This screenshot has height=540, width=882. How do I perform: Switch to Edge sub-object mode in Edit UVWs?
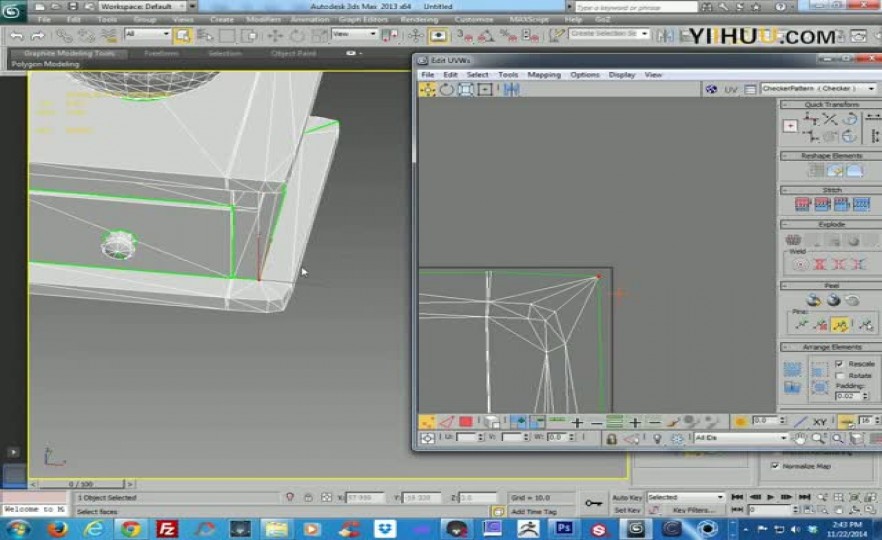(446, 422)
